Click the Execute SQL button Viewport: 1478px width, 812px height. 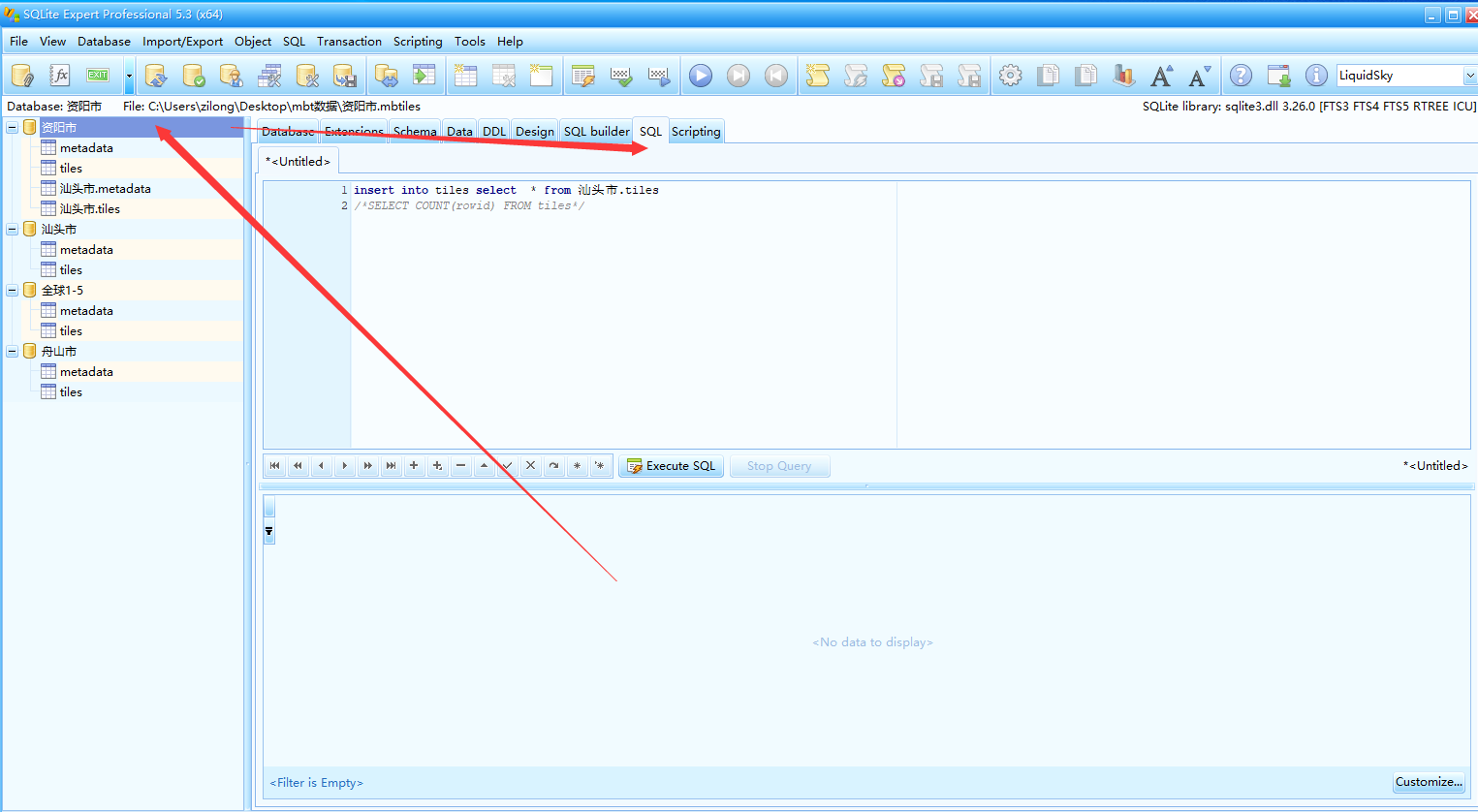(672, 466)
